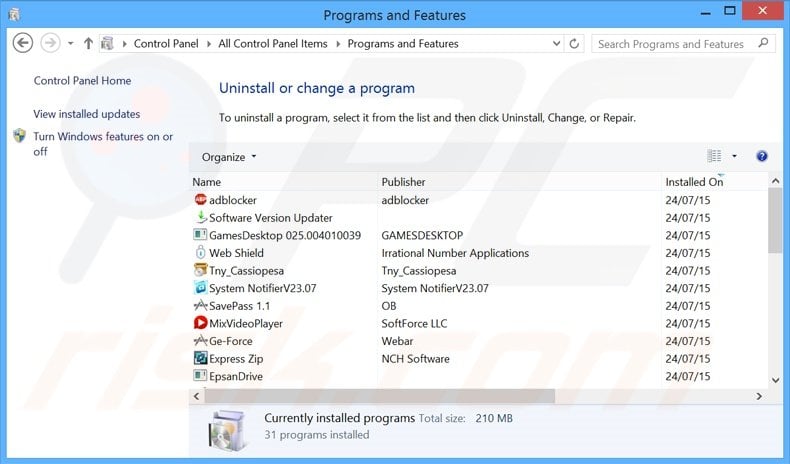790x464 pixels.
Task: Click the scroll right arrow
Action: coord(759,396)
